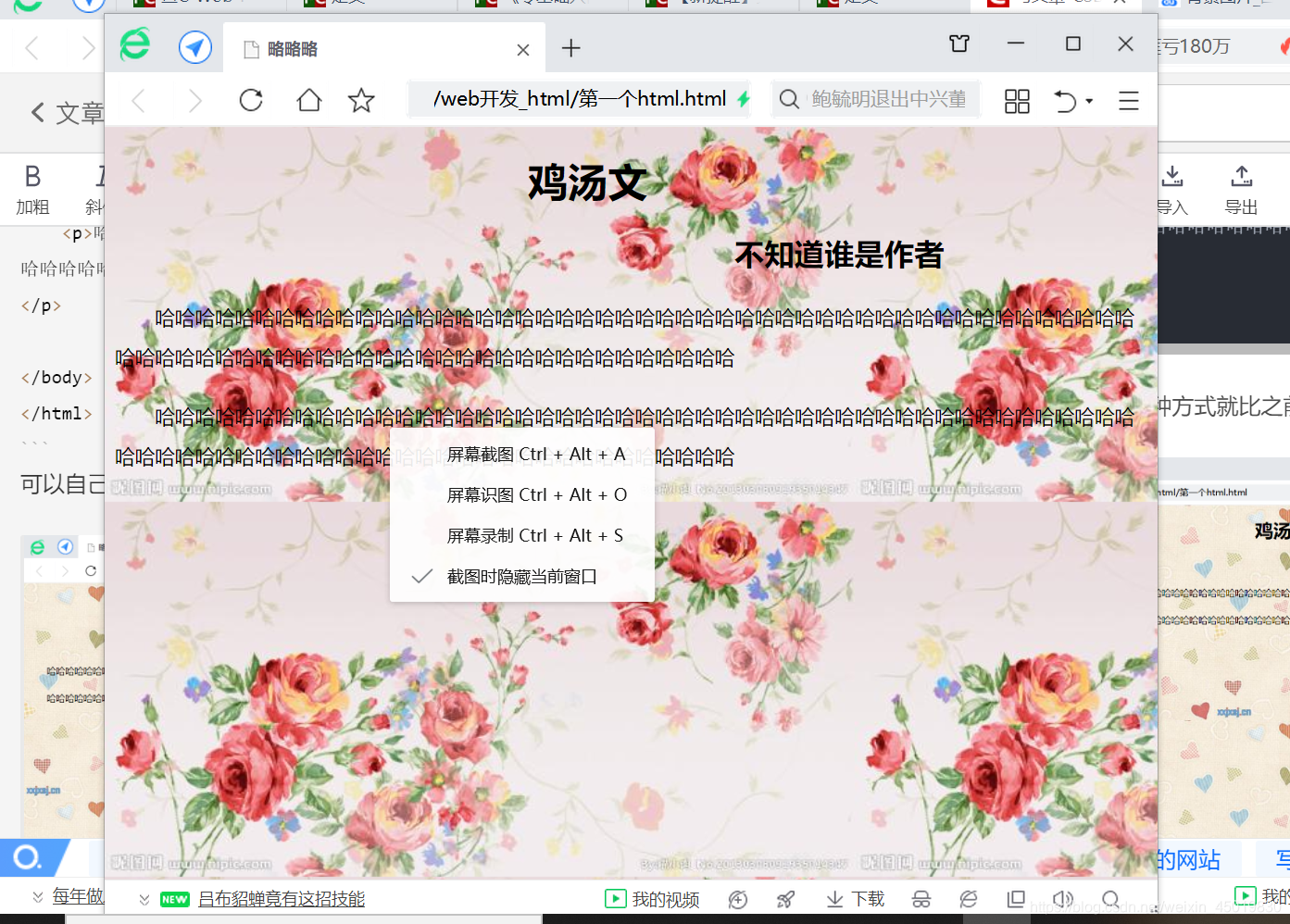Bookmark page with star icon
The height and width of the screenshot is (924, 1290).
361,100
